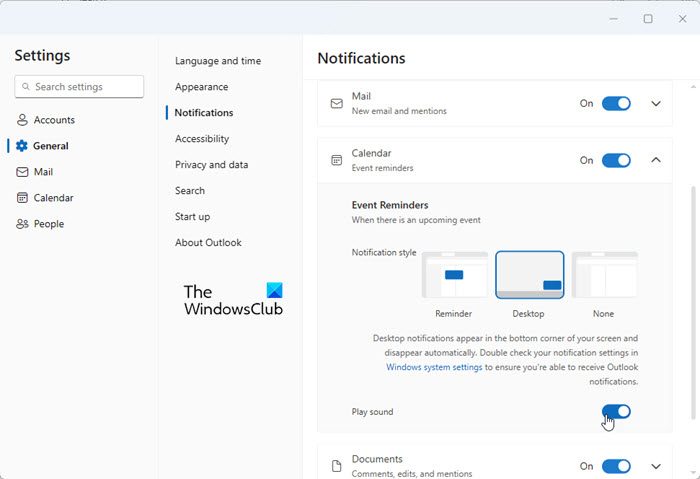Choose the None notification style
The height and width of the screenshot is (479, 700).
(604, 275)
